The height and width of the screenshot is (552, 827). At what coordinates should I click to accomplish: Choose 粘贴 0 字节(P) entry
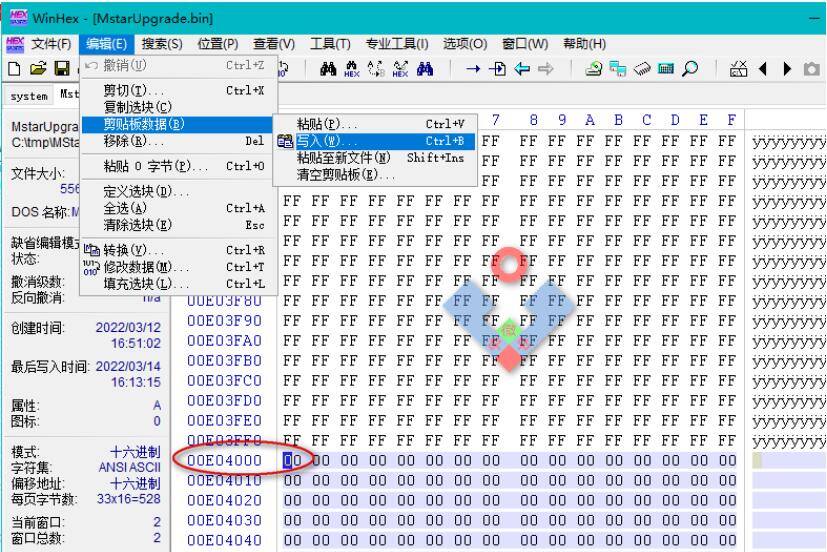pos(178,167)
